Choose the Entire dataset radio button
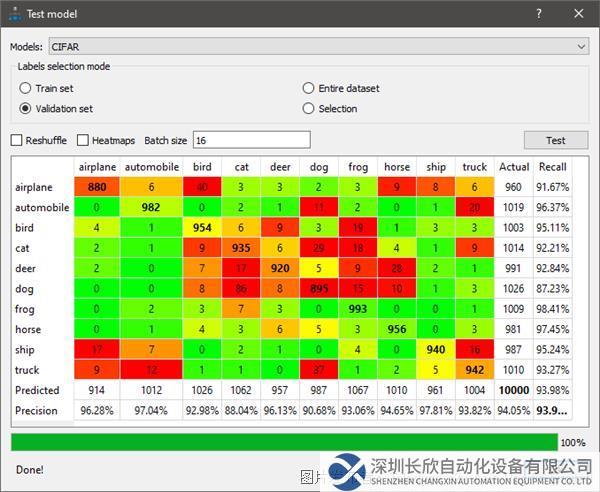This screenshot has height=492, width=600. pyautogui.click(x=309, y=88)
